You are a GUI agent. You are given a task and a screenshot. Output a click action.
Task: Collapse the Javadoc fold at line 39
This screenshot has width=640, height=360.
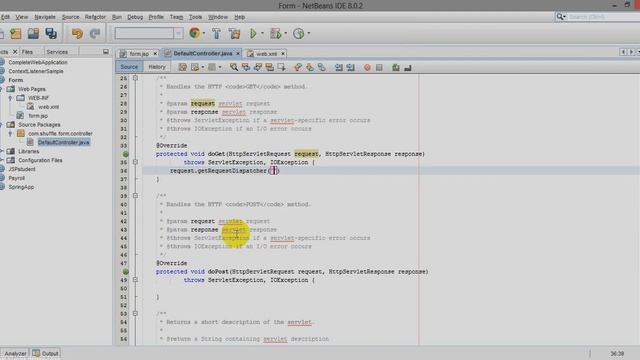click(x=135, y=196)
